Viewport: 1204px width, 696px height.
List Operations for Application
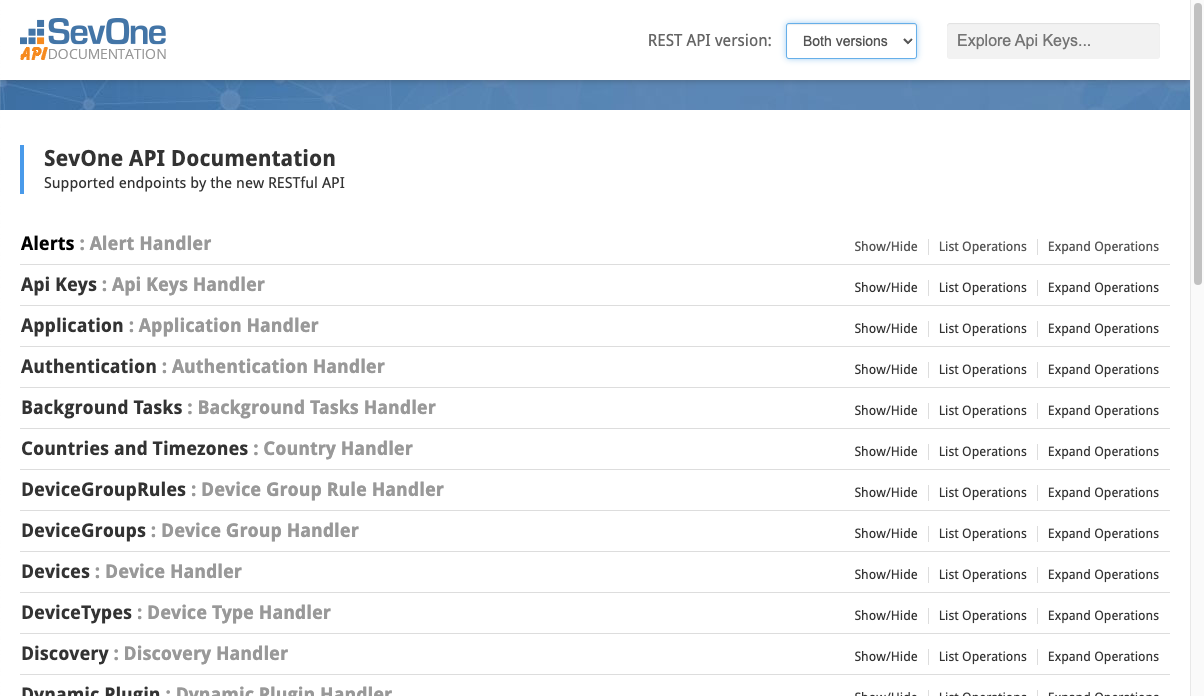tap(983, 328)
